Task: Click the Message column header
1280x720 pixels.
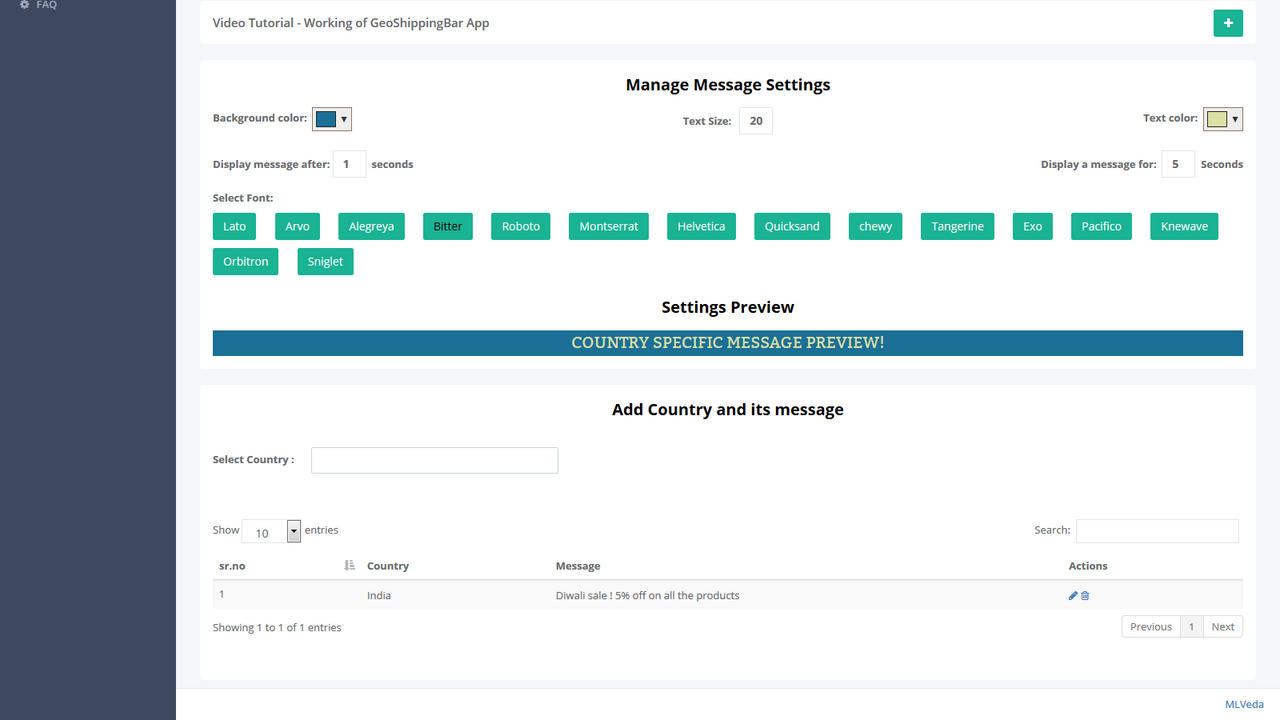Action: click(x=578, y=566)
